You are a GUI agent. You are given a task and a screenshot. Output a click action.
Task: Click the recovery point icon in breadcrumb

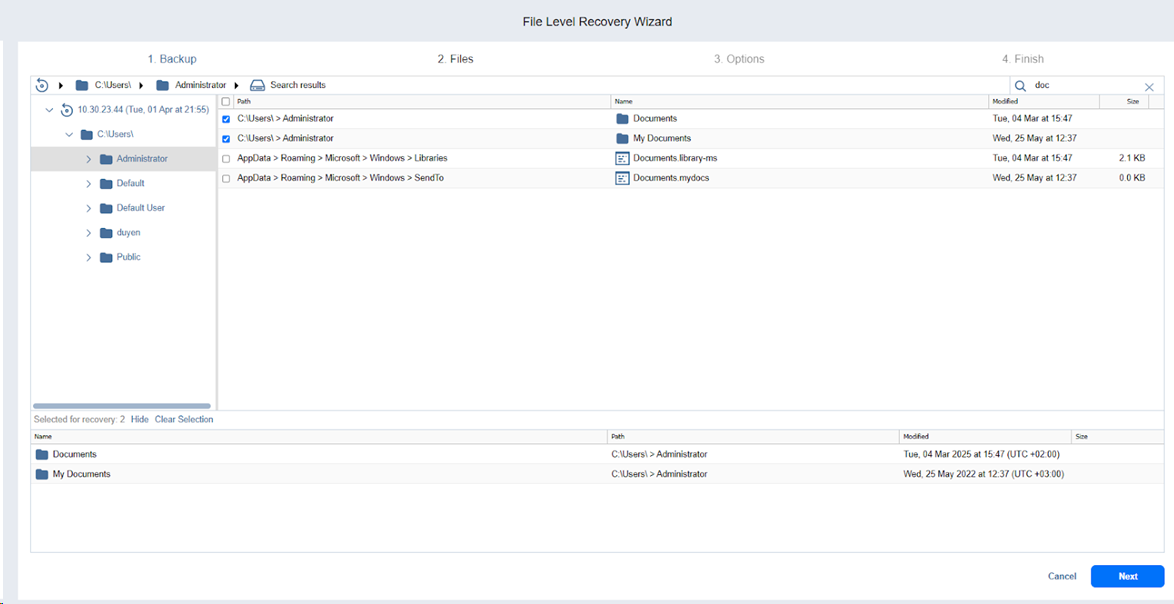pos(42,85)
